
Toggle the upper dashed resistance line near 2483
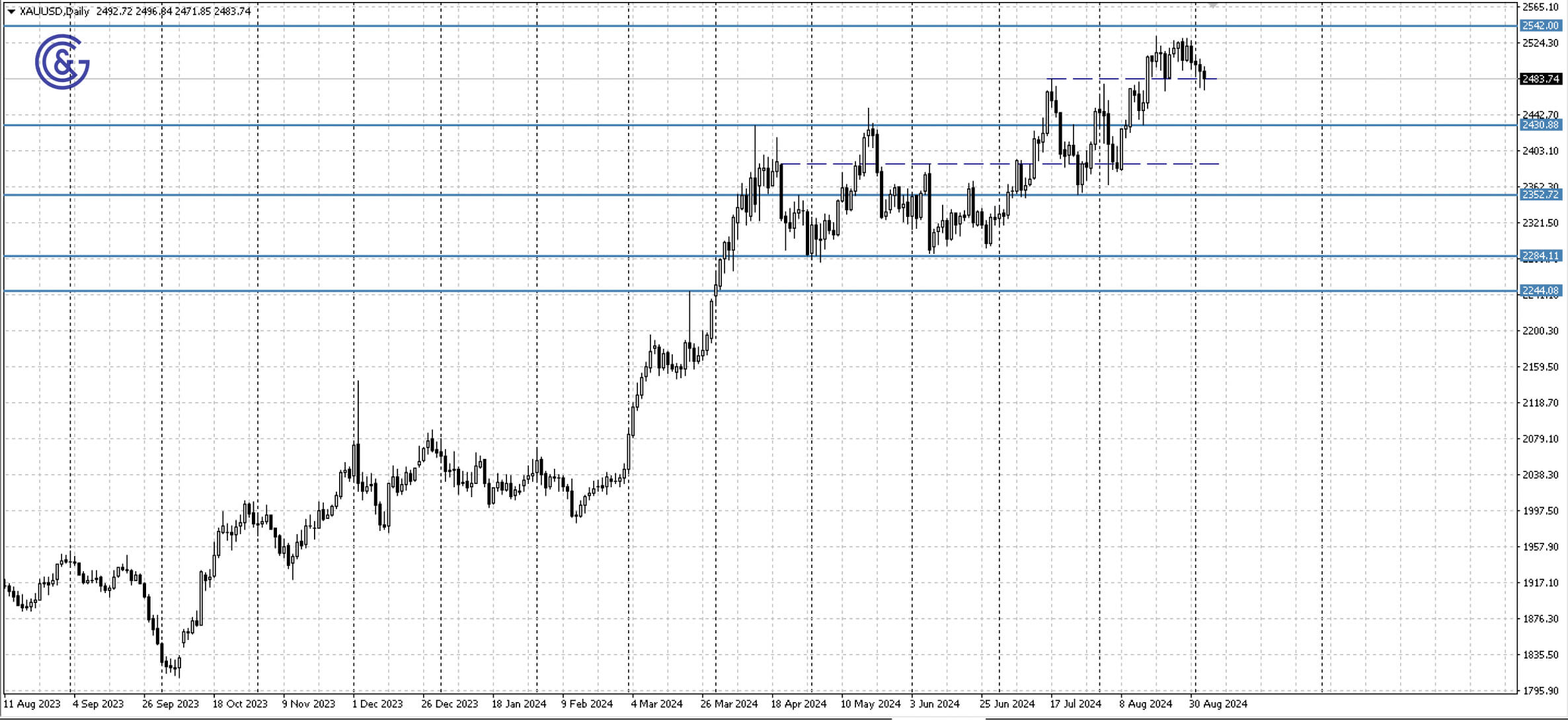[x=1124, y=79]
